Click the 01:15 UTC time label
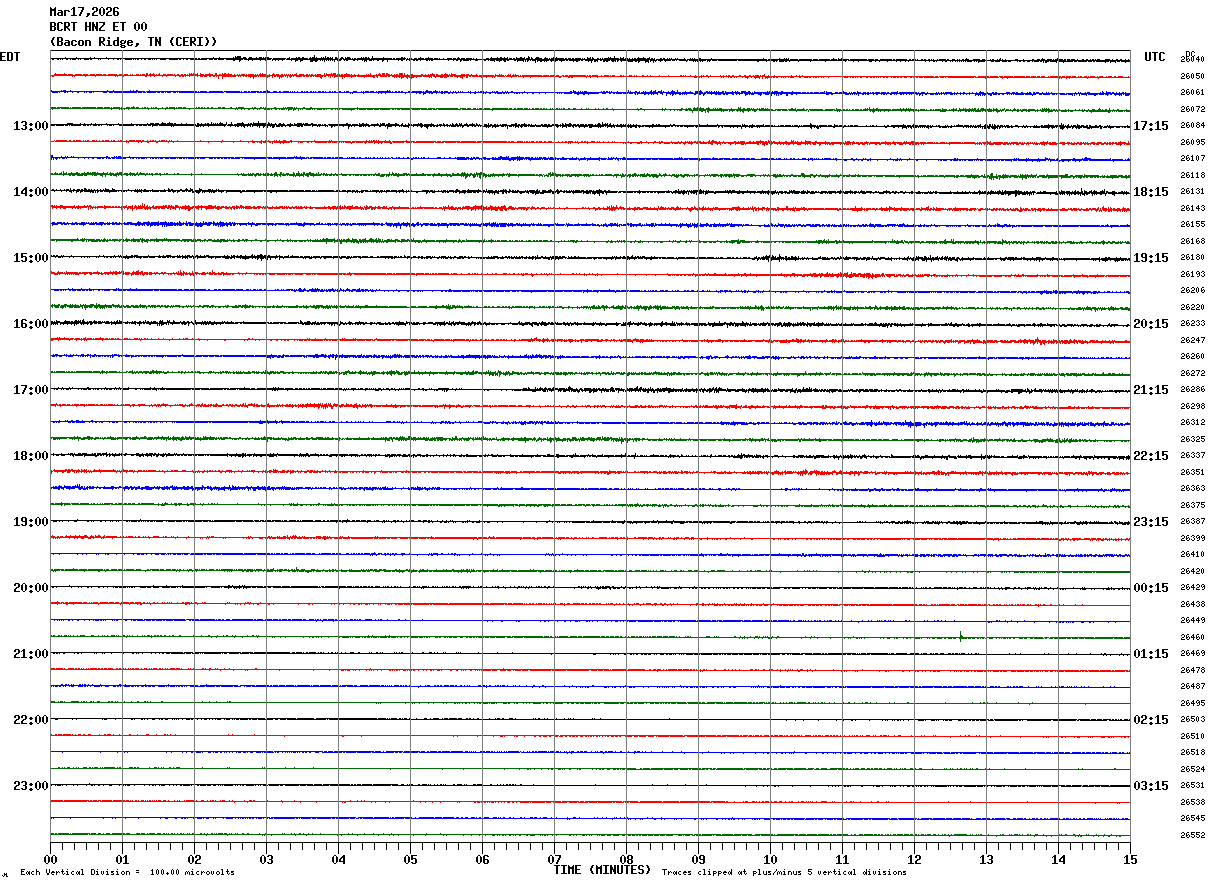The height and width of the screenshot is (886, 1210). (1151, 654)
